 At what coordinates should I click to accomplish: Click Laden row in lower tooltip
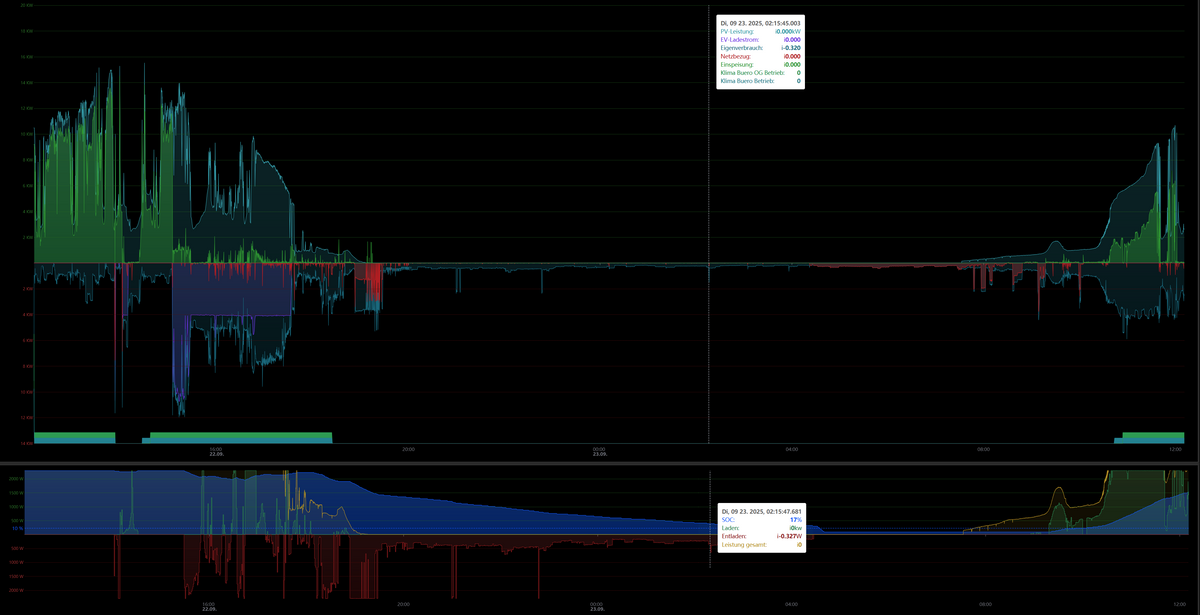click(760, 528)
